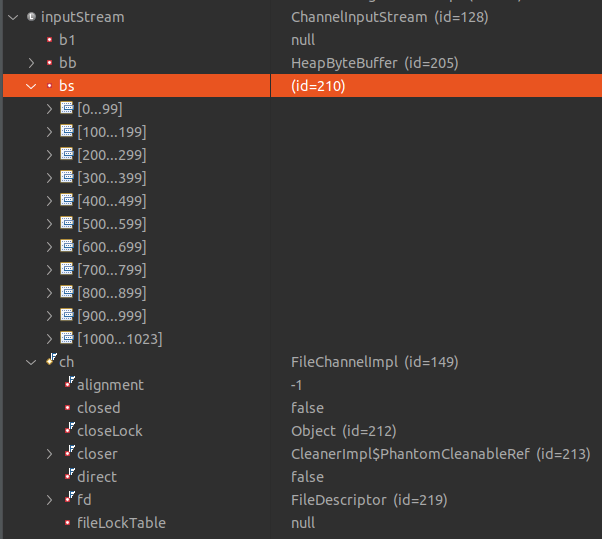Click the [0...99] partition icon
The image size is (602, 539).
click(x=67, y=108)
